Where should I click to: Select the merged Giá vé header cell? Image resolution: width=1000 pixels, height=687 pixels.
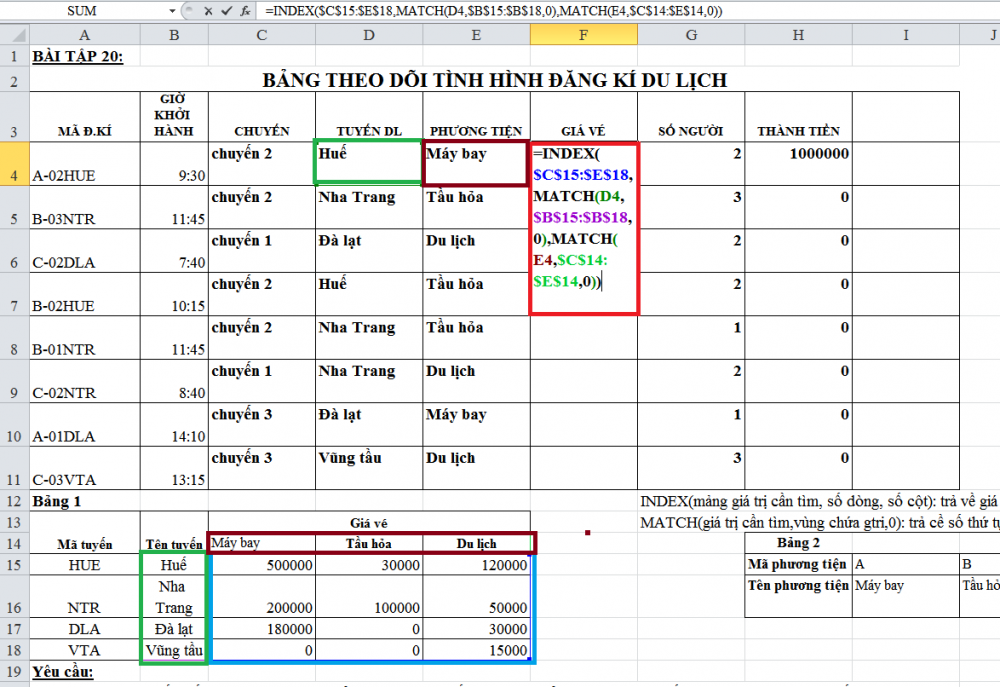(x=370, y=522)
